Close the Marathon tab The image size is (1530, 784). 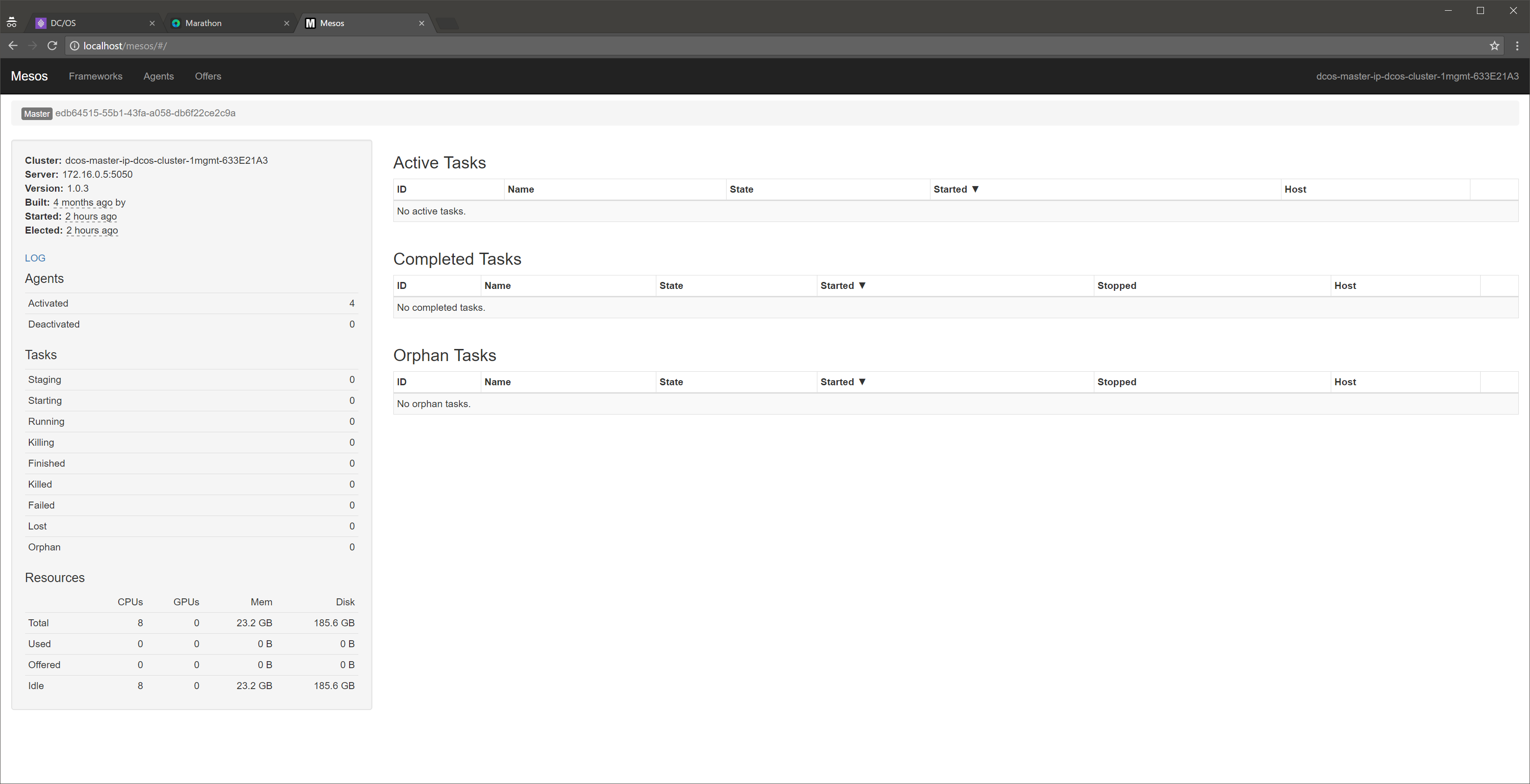tap(287, 23)
